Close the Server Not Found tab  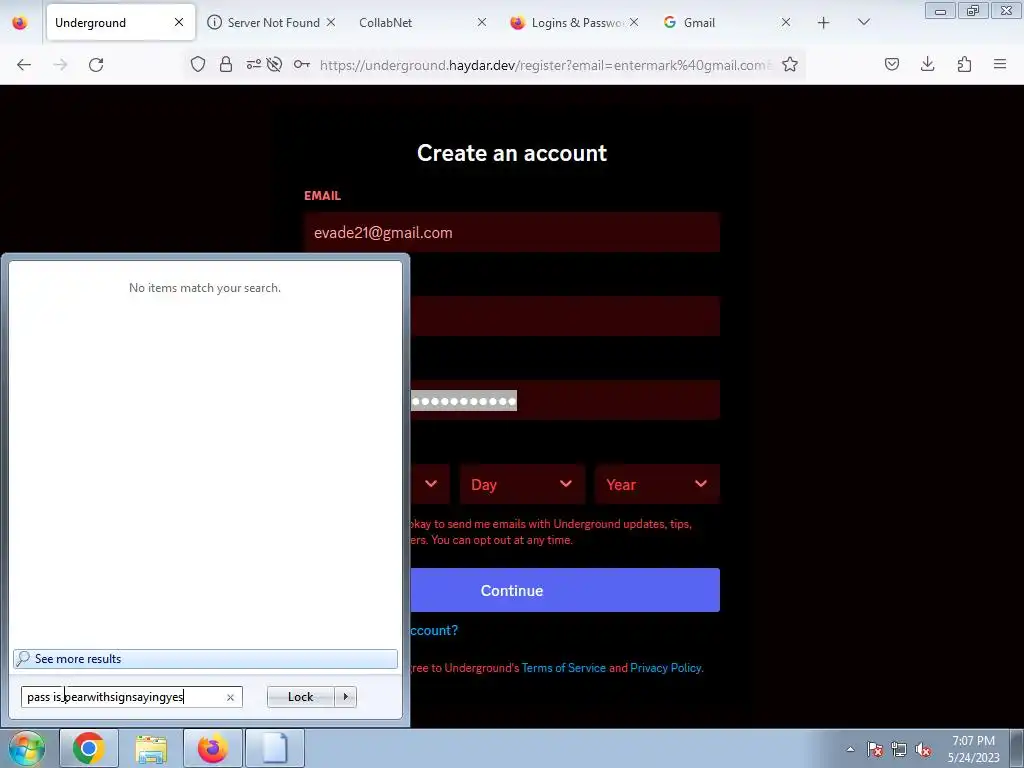point(330,22)
